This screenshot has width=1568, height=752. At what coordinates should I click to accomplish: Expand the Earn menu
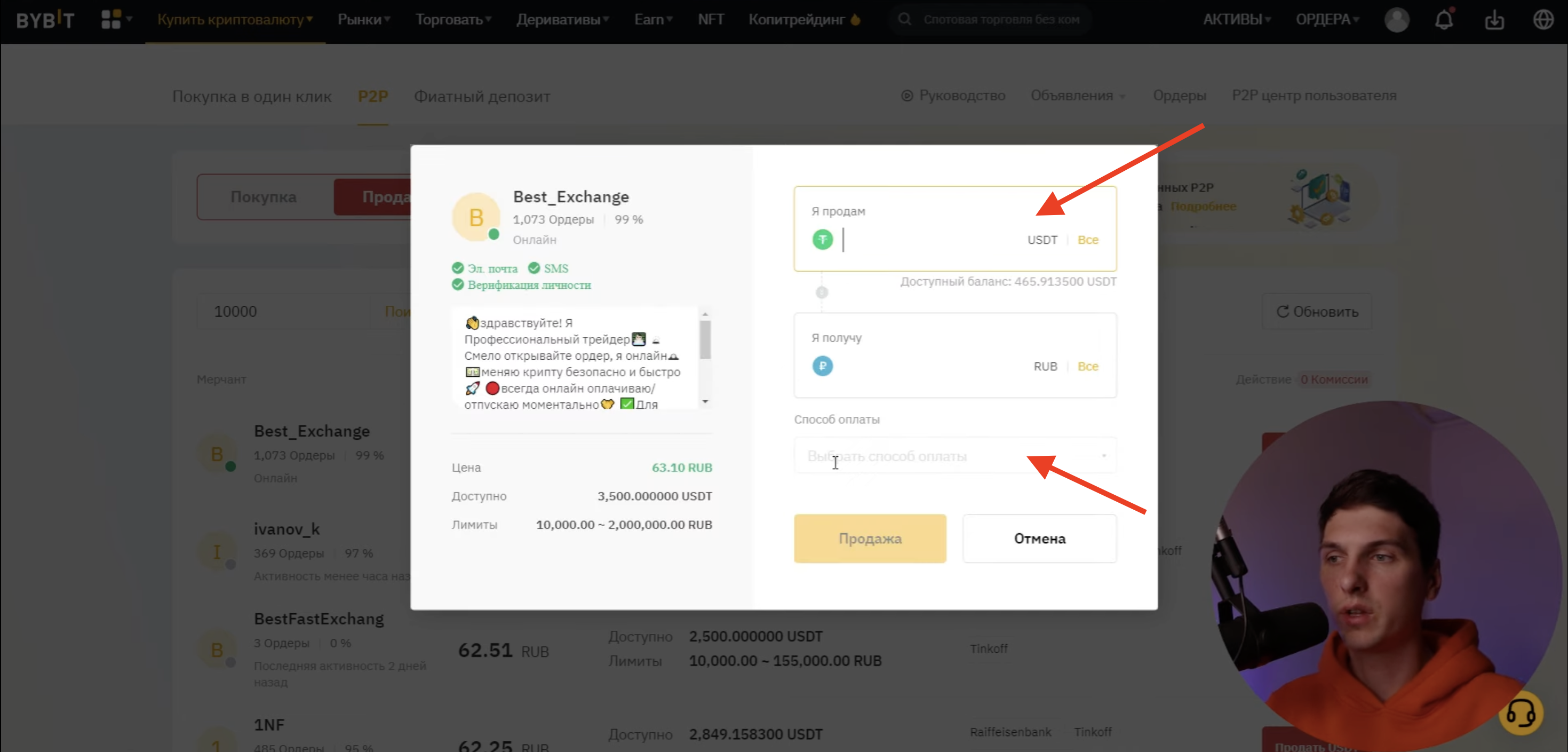tap(653, 20)
